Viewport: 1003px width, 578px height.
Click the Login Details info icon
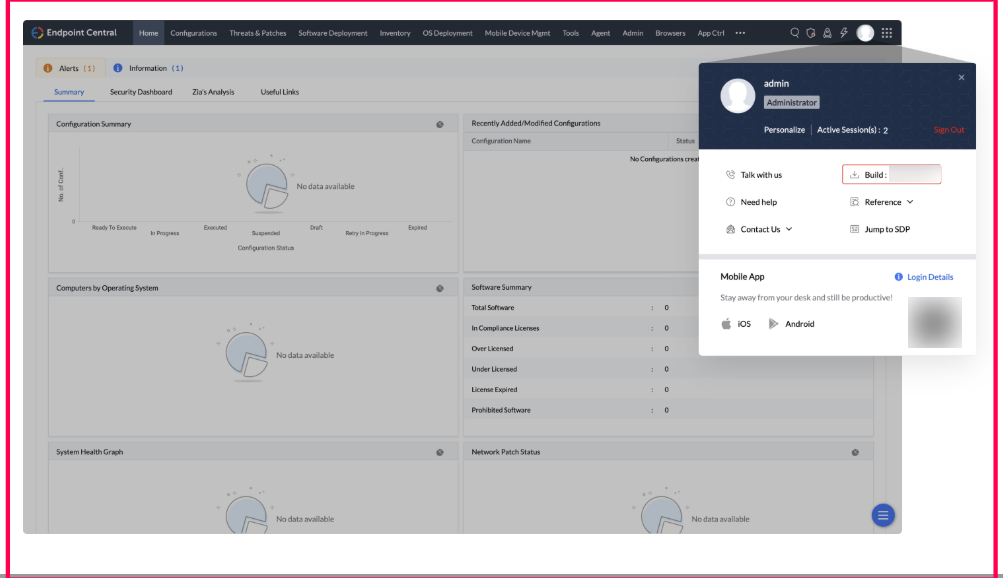[x=898, y=277]
